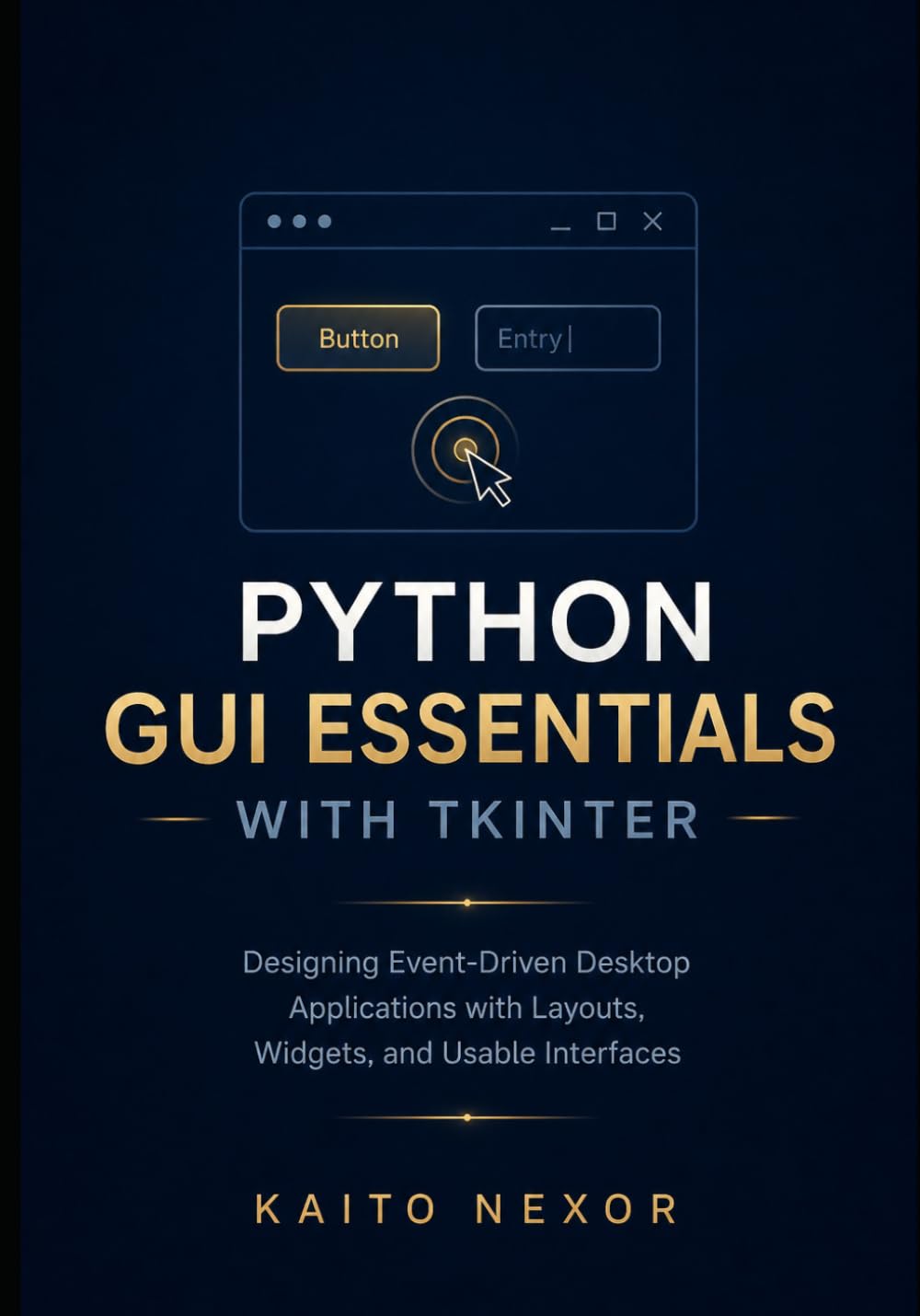
Task: Click the line 'Widgets, and Usable Interfaces'
Action: (x=467, y=1053)
